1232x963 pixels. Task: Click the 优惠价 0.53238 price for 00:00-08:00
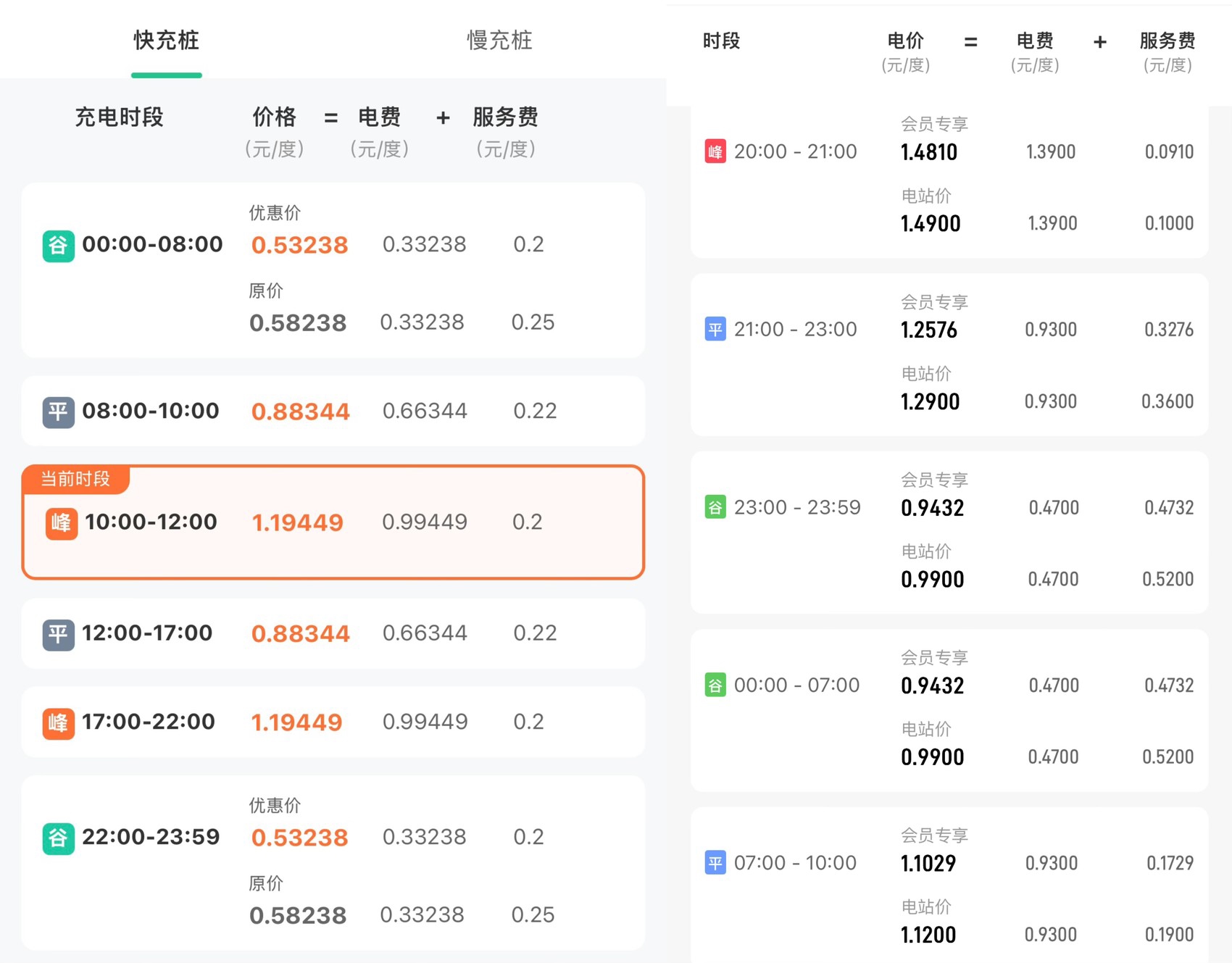coord(299,246)
